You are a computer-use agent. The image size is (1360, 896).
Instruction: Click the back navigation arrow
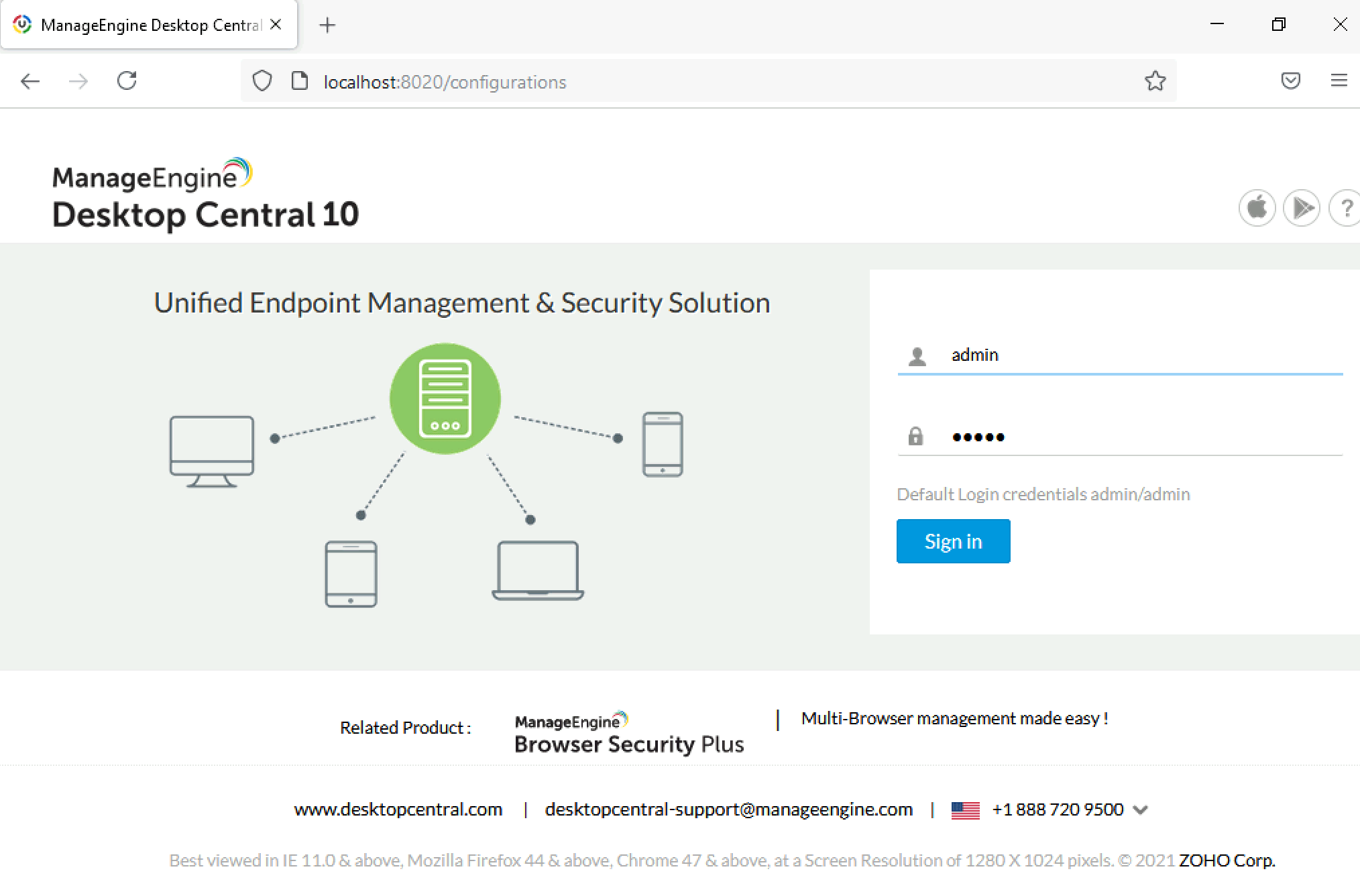pos(30,80)
